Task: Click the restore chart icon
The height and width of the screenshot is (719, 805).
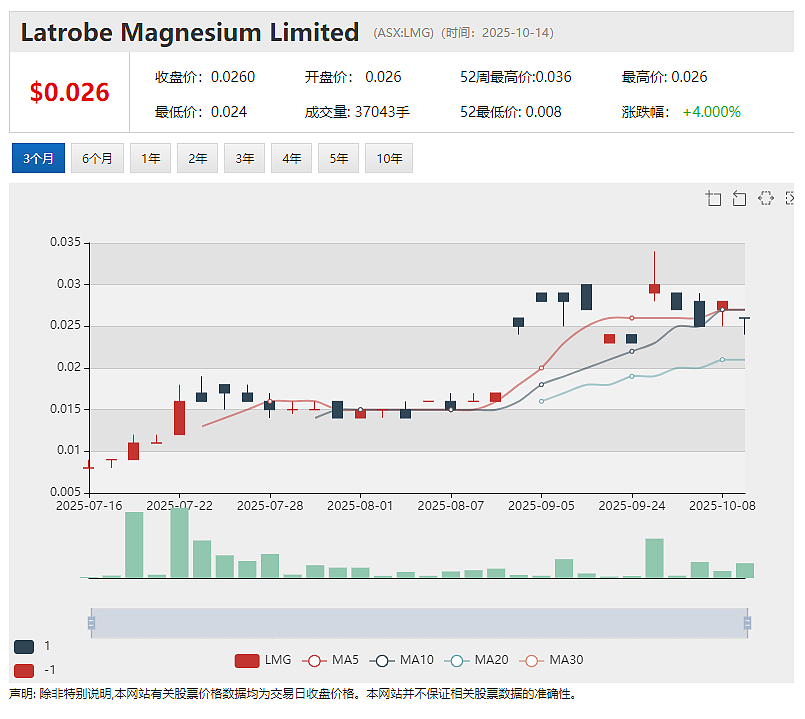Action: click(x=765, y=198)
